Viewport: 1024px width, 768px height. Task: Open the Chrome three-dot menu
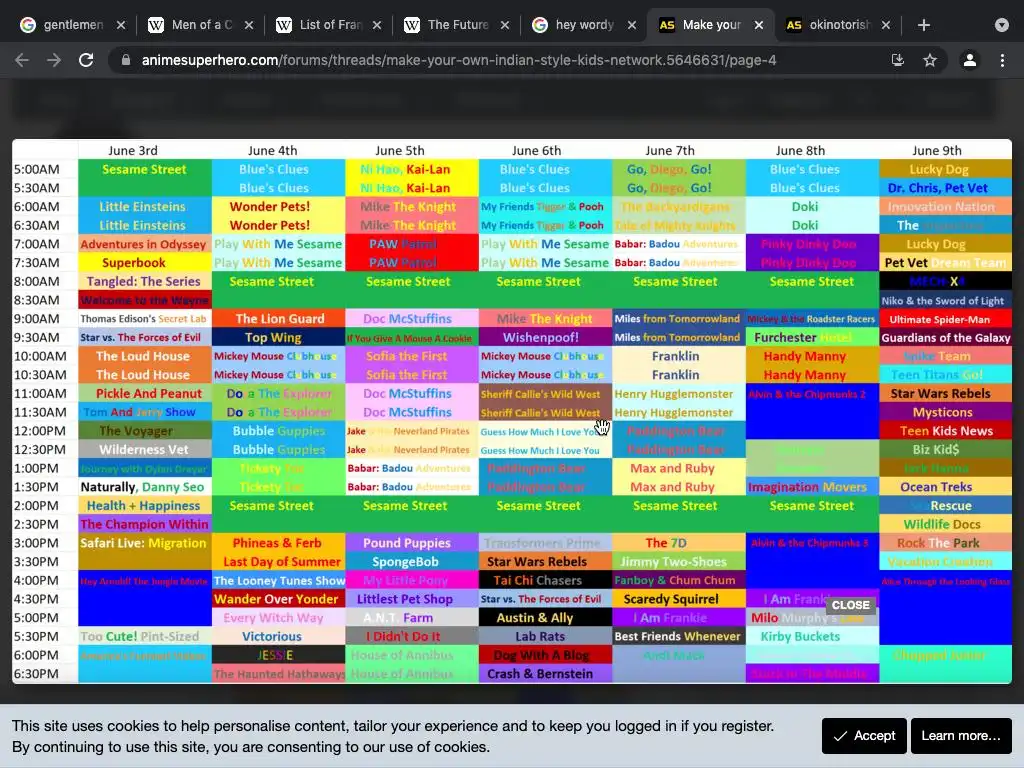pyautogui.click(x=1002, y=60)
